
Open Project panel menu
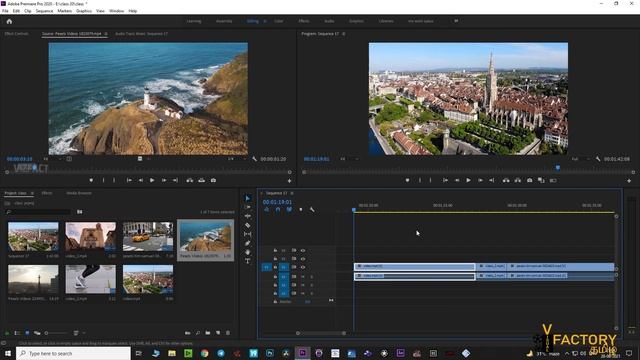tap(32, 193)
